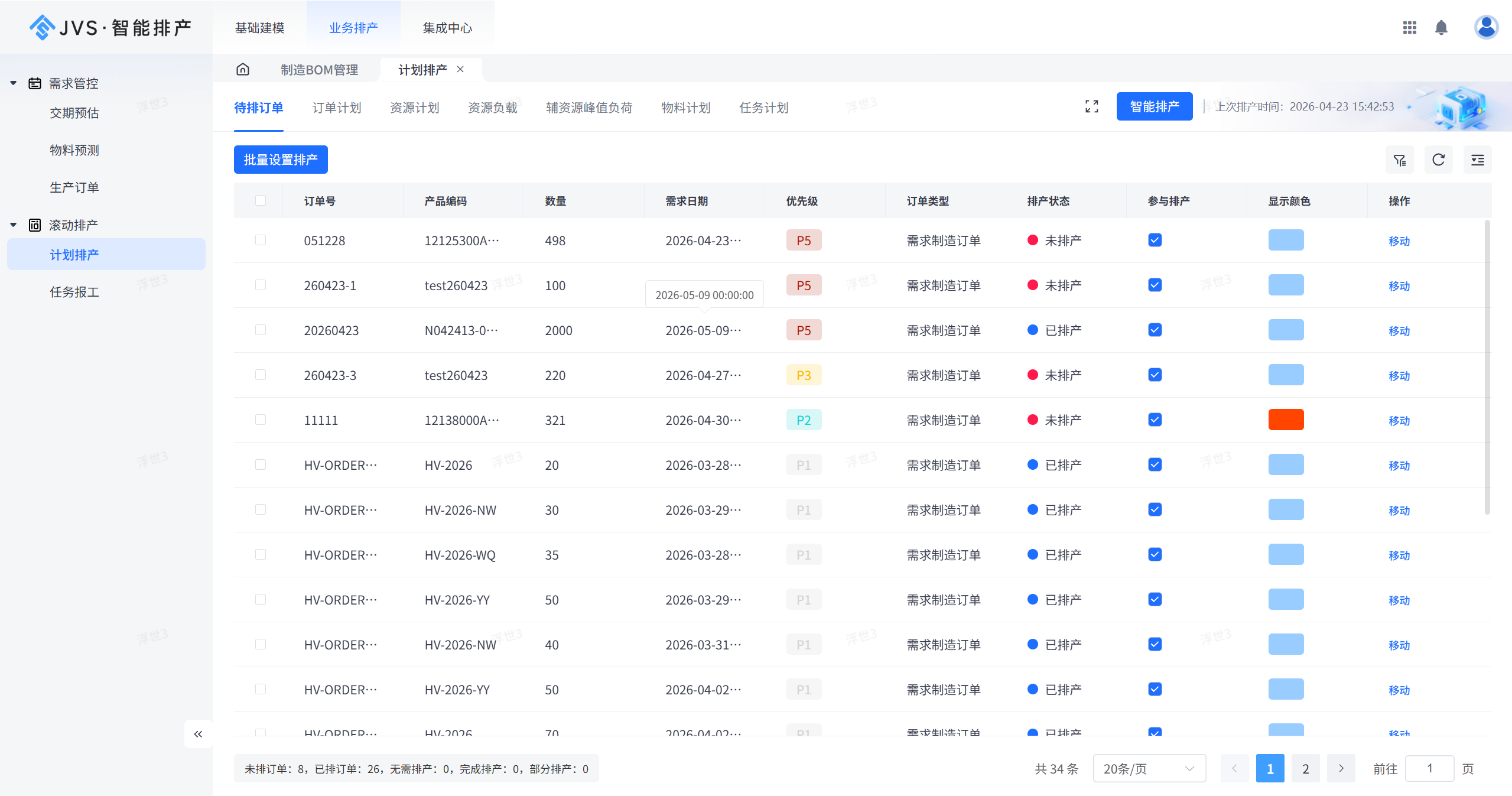Viewport: 1512px width, 796px height.
Task: Click P2 priority tag of order 11111
Action: (x=804, y=420)
